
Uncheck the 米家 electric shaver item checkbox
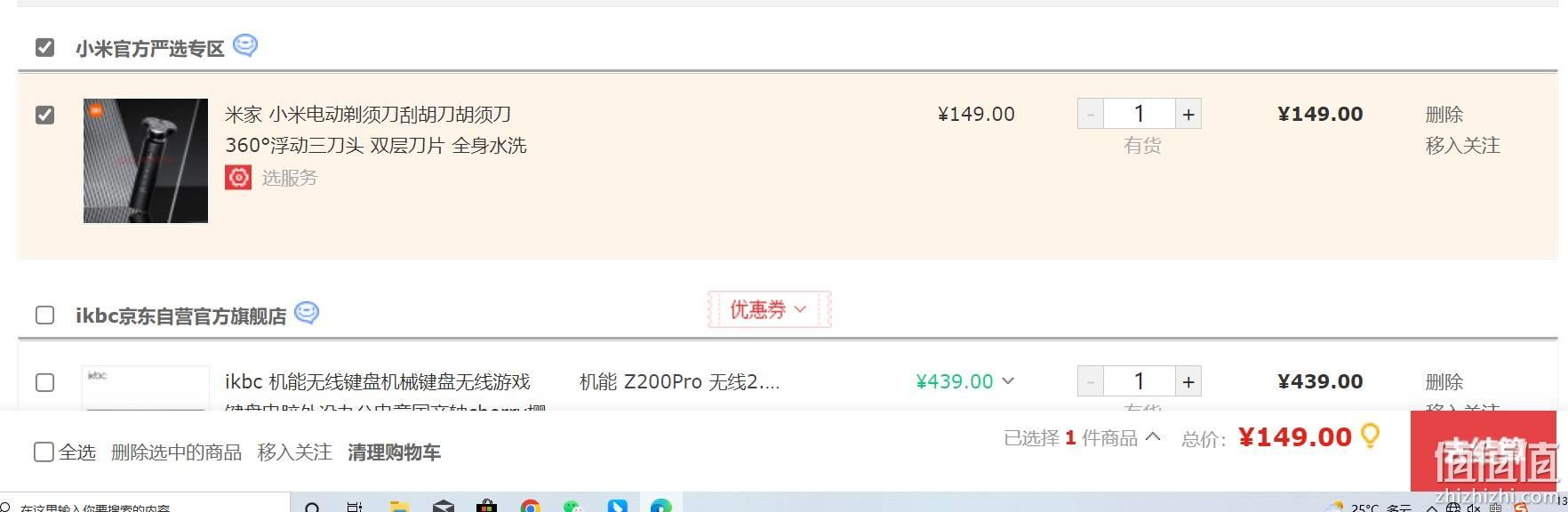click(44, 115)
